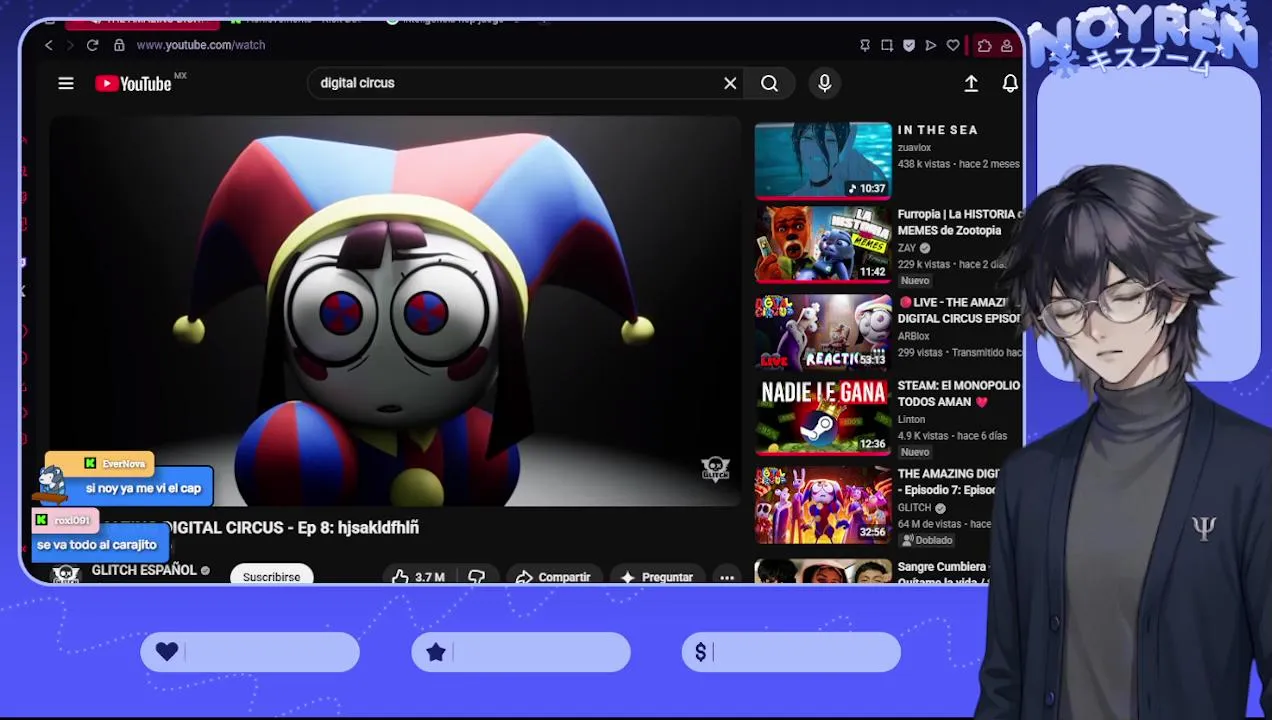1272x720 pixels.
Task: Click the 'Doblado' badge under Episodio 7
Action: 927,540
